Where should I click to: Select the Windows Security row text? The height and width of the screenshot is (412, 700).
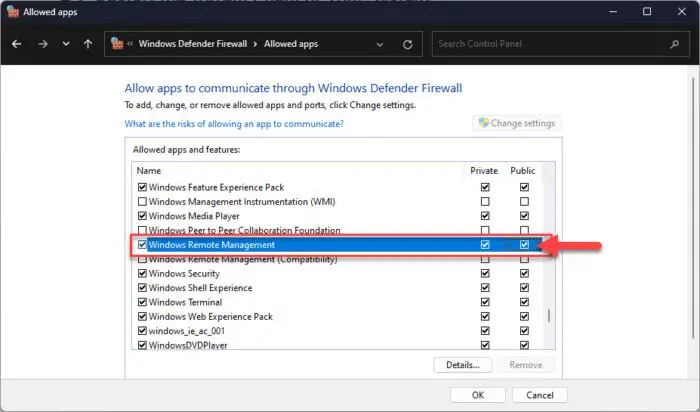pyautogui.click(x=184, y=273)
